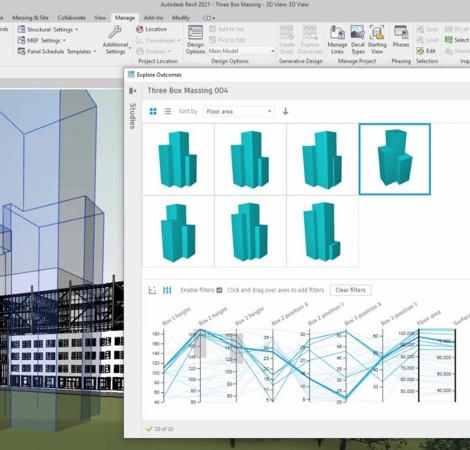Select the middle outcome in bottom row
Screen dimensions: 470x450
[x=250, y=232]
